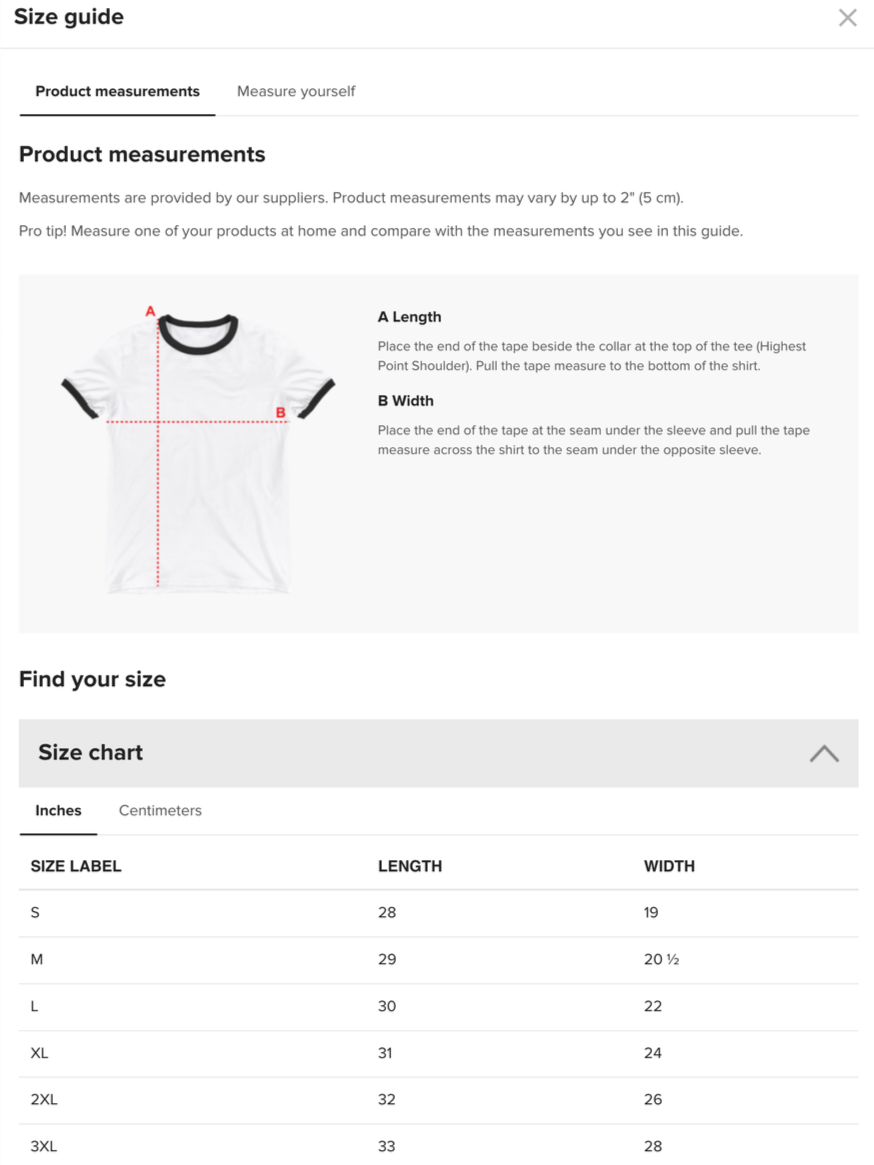Click the red B width marker
The width and height of the screenshot is (874, 1165).
coord(280,412)
